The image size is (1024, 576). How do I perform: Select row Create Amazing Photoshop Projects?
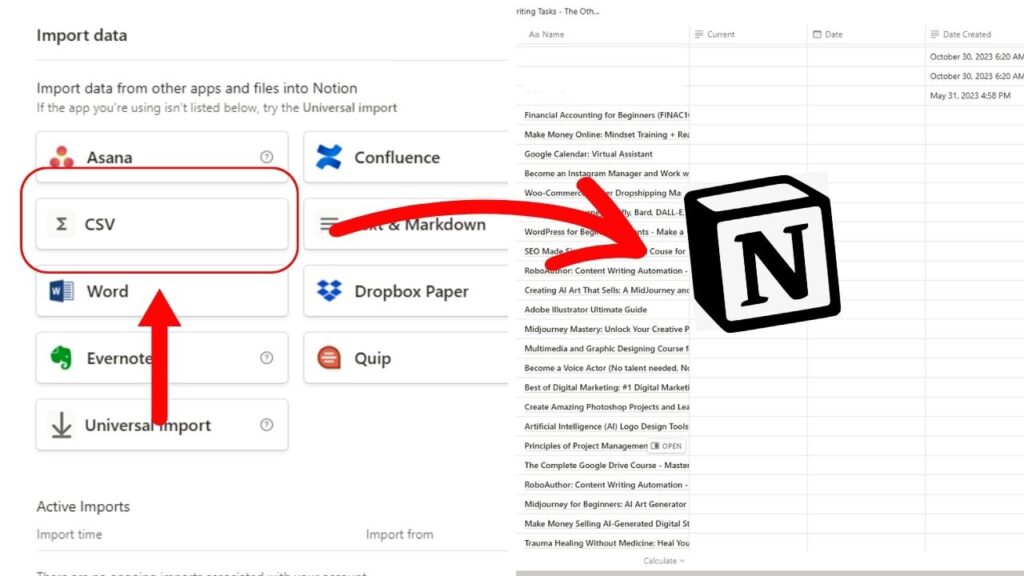click(606, 407)
